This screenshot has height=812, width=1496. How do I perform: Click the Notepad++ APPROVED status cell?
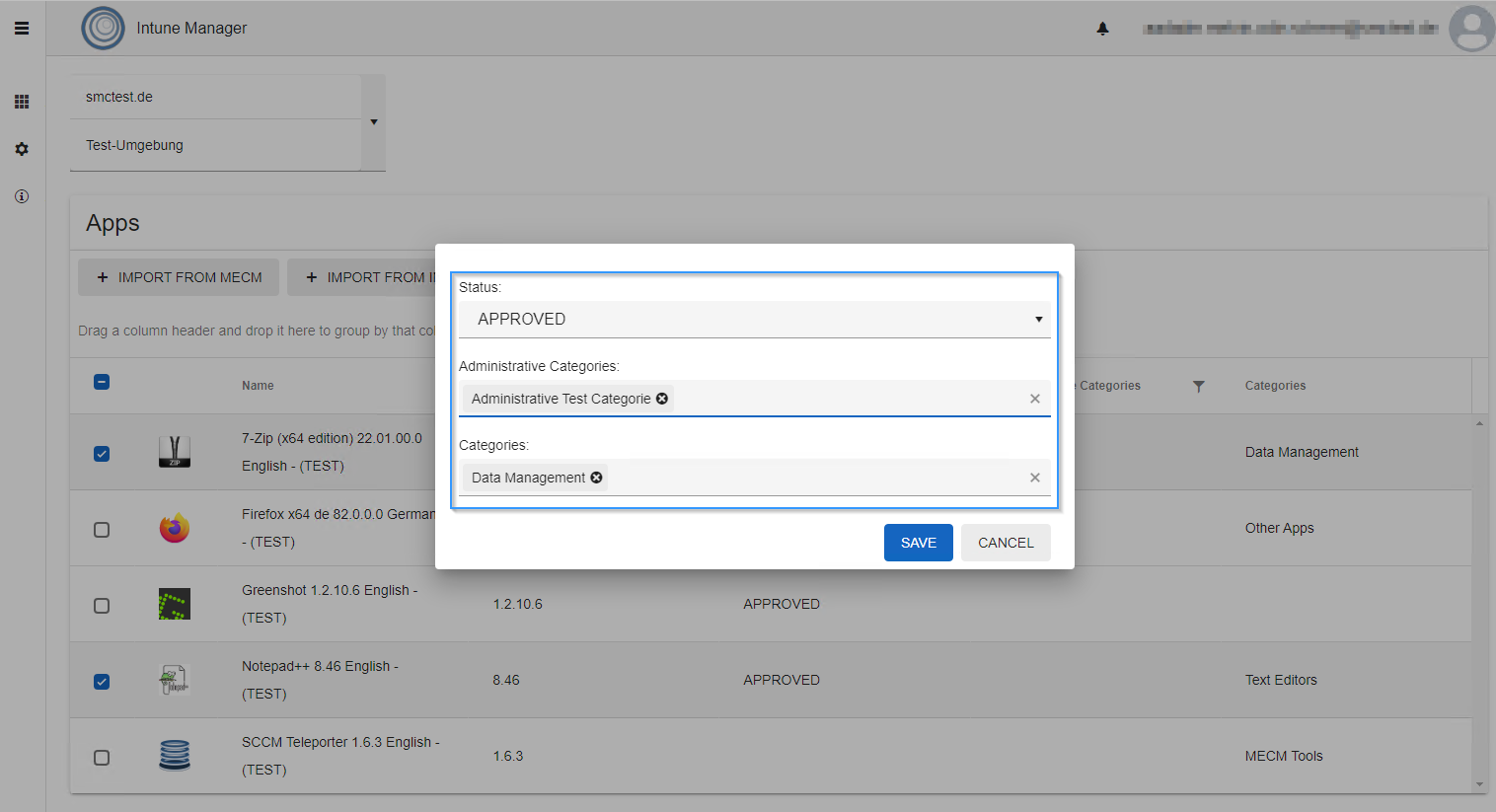pos(782,680)
